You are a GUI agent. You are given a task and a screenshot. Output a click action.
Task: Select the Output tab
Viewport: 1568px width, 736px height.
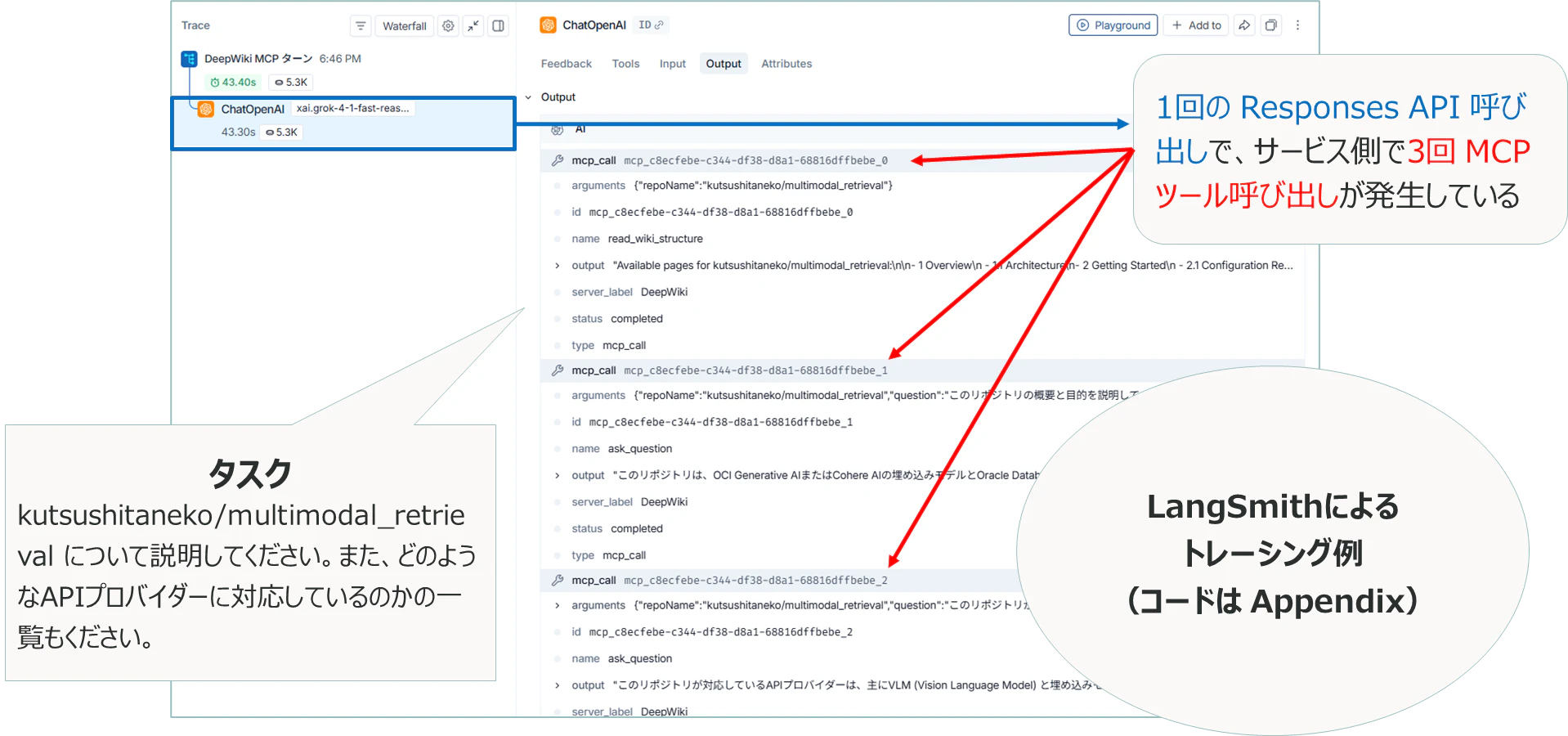pos(724,64)
